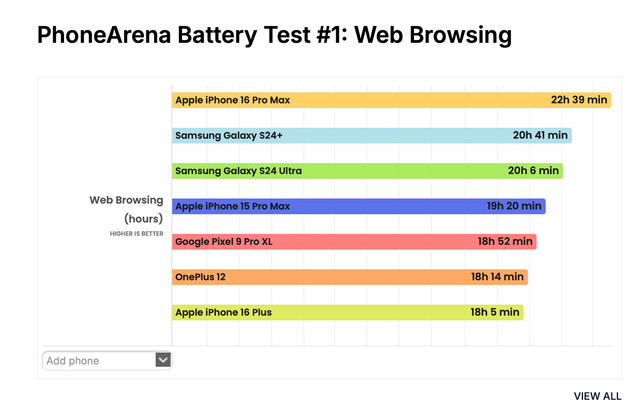Click the 18h 52 min value
The height and width of the screenshot is (419, 640).
click(505, 242)
